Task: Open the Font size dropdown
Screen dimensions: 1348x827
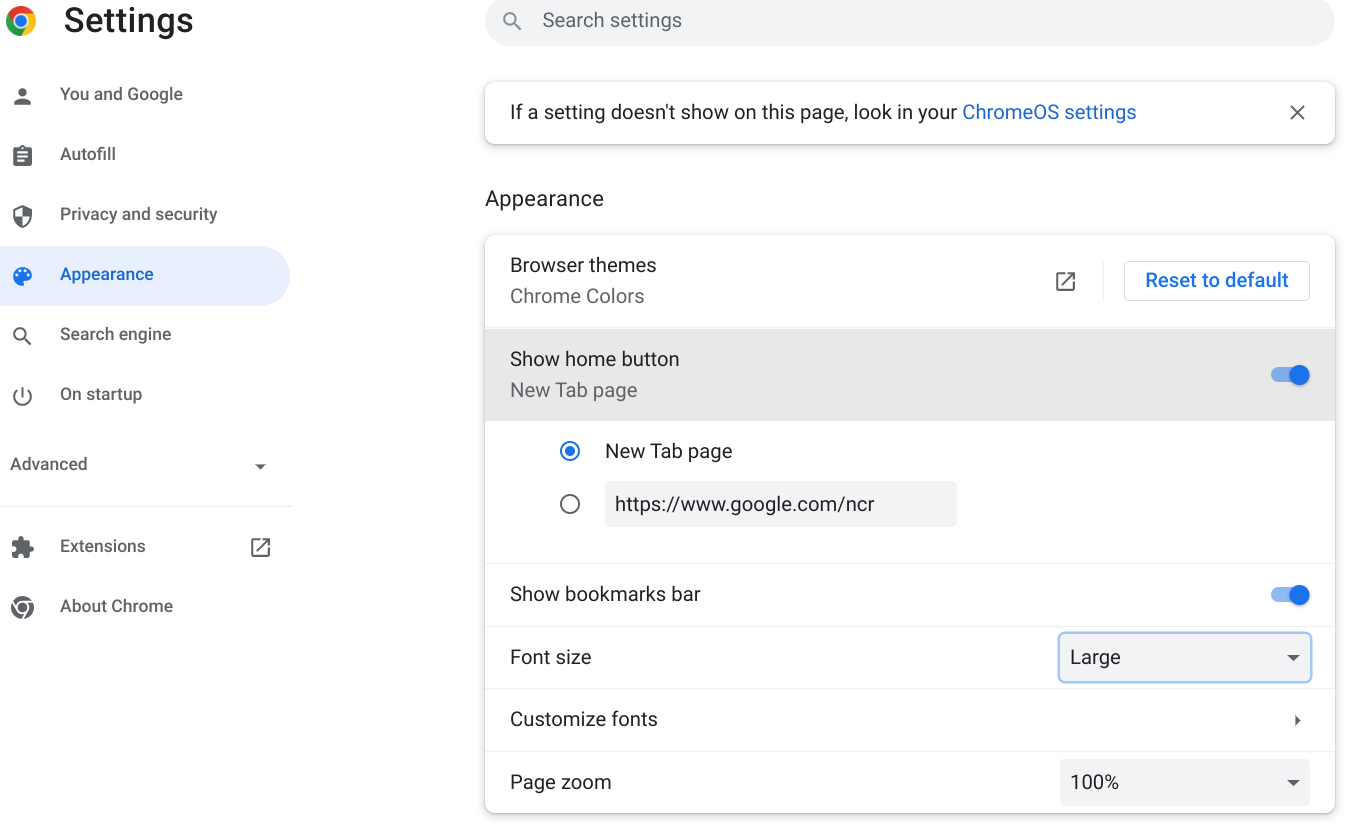Action: click(1185, 657)
